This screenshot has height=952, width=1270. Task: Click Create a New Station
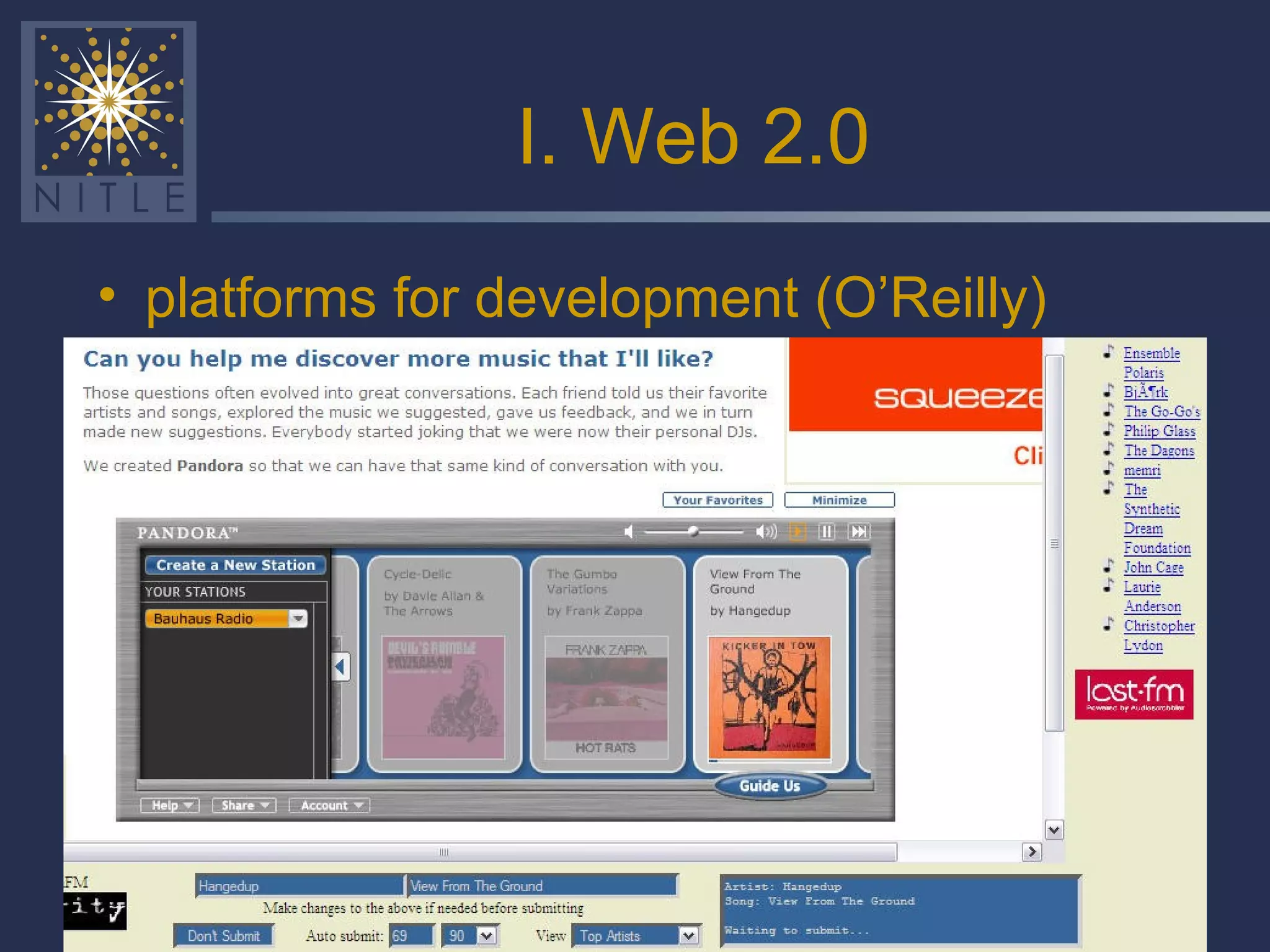click(x=236, y=565)
